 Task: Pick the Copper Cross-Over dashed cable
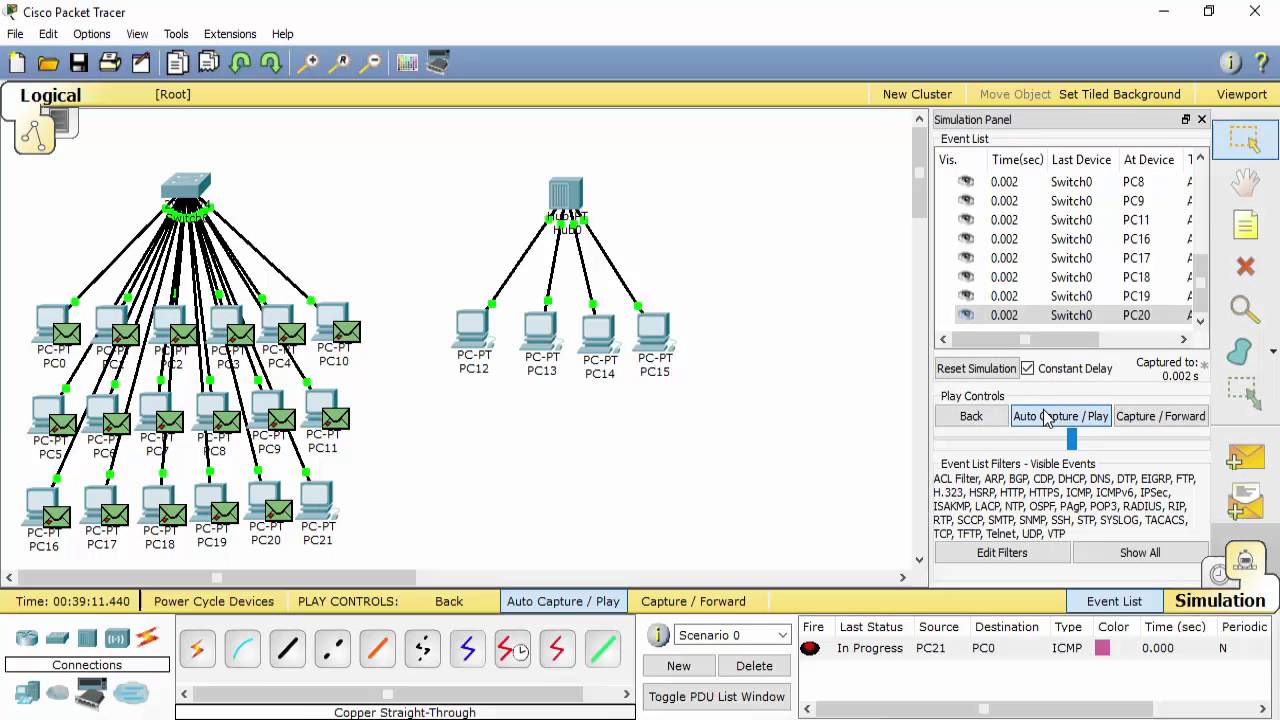point(332,650)
